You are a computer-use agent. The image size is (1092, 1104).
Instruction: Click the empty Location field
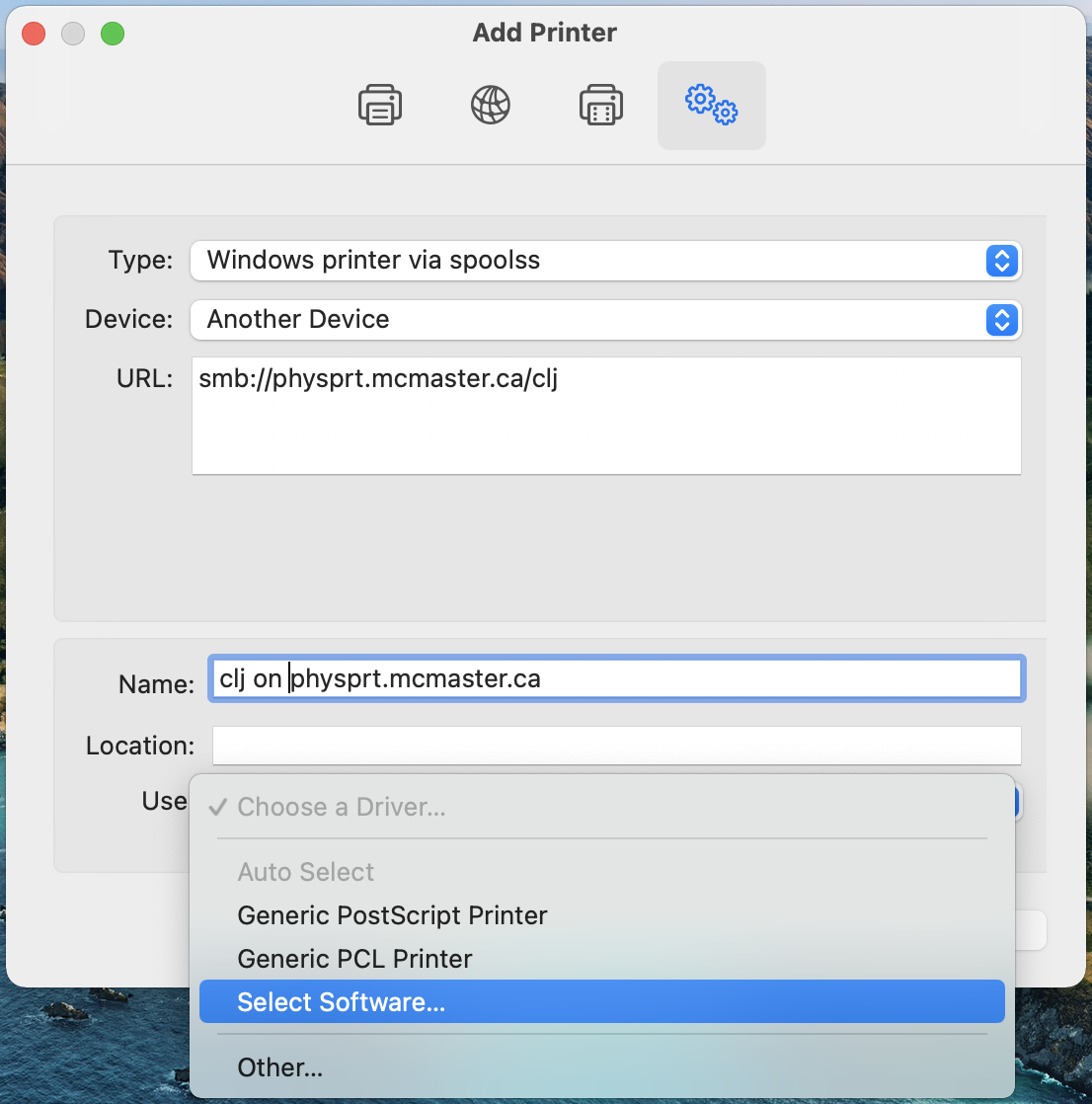click(616, 746)
